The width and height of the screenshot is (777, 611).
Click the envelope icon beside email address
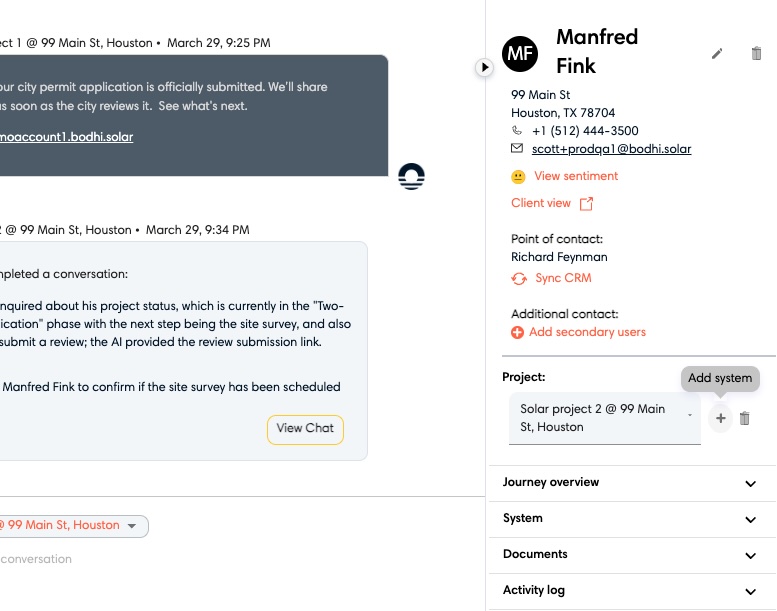(x=517, y=149)
